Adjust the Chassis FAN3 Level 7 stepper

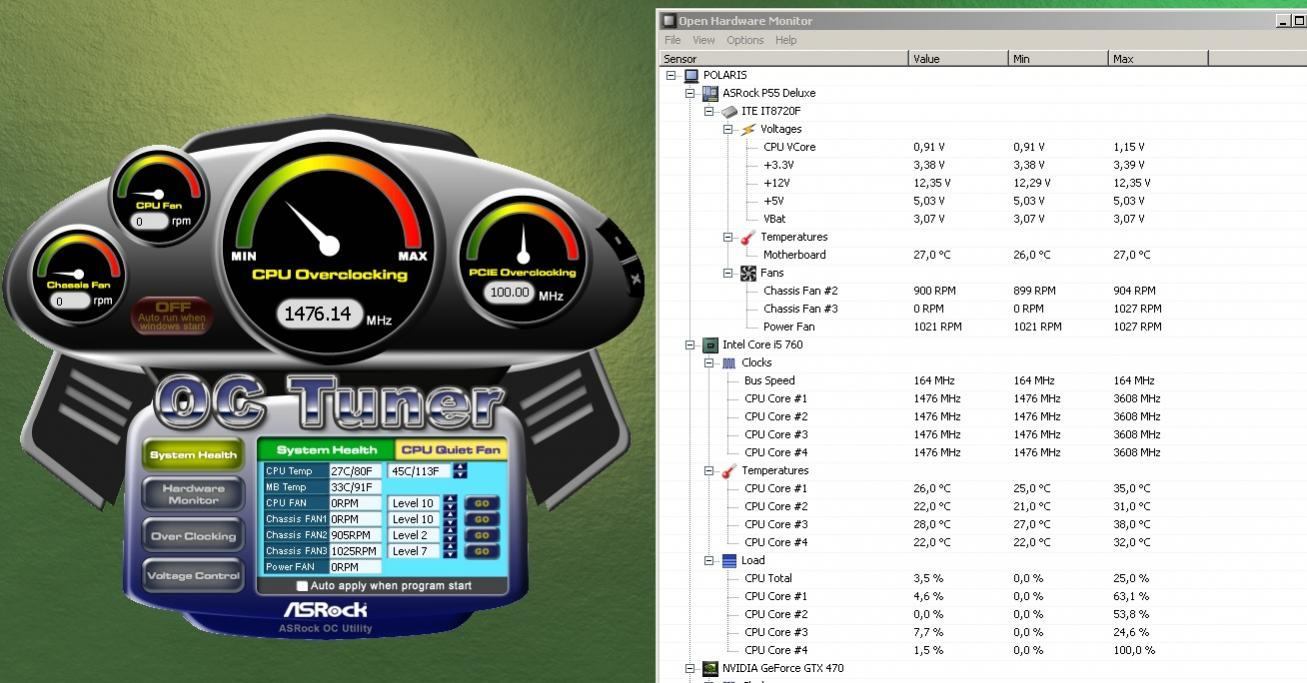451,551
